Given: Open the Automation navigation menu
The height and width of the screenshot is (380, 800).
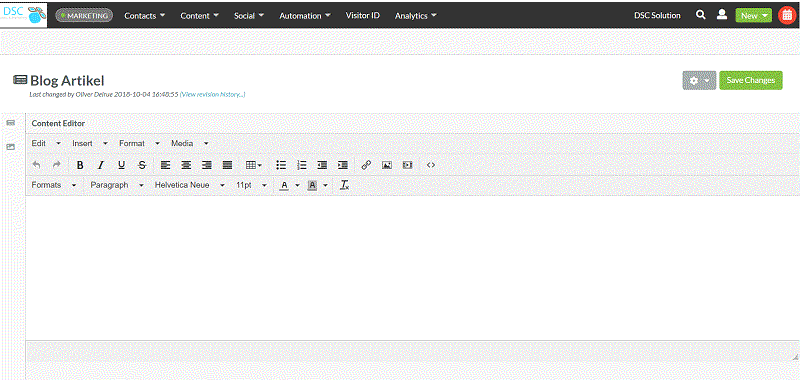Looking at the screenshot, I should (x=305, y=15).
